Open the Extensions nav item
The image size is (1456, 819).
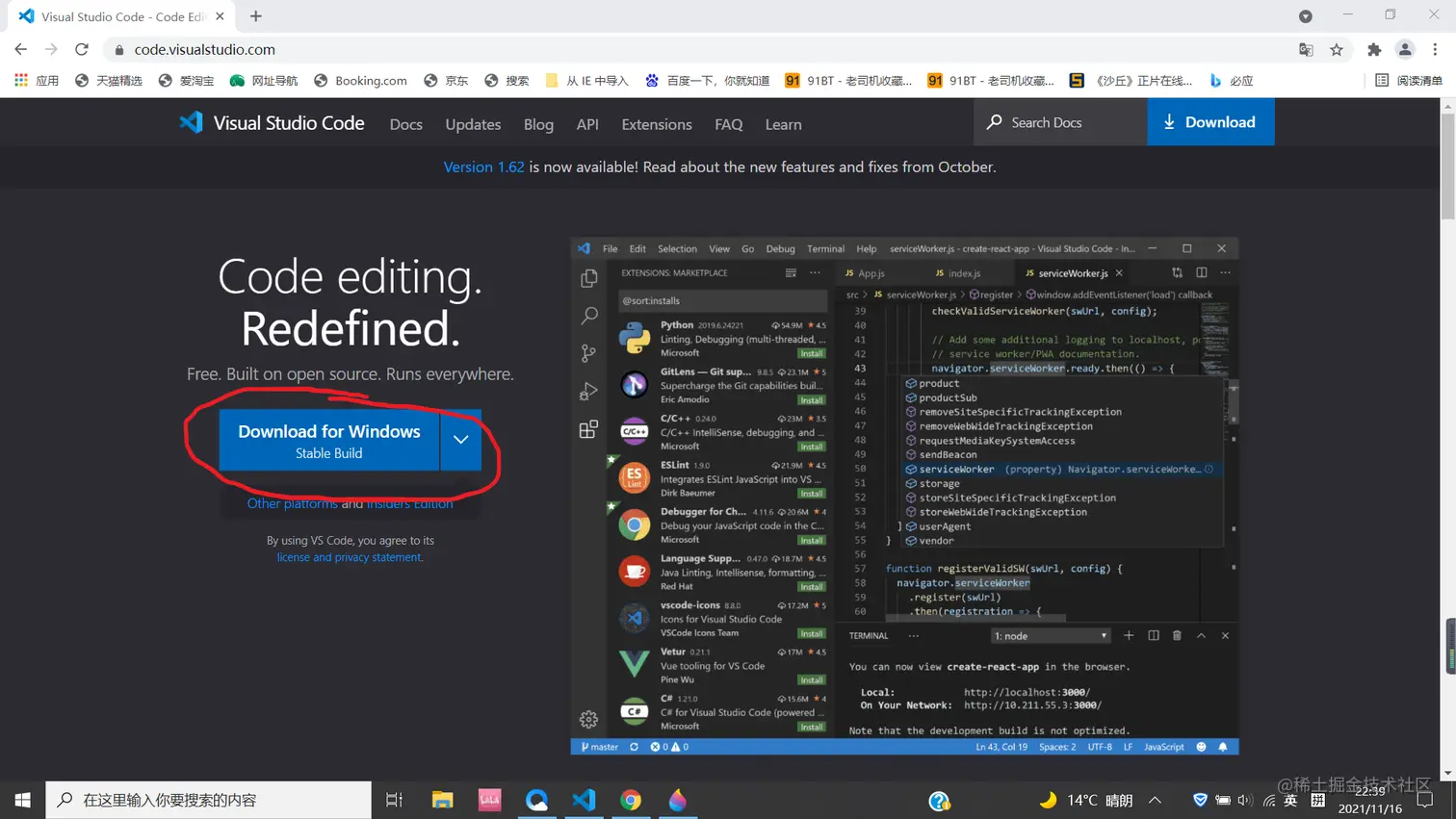657,124
